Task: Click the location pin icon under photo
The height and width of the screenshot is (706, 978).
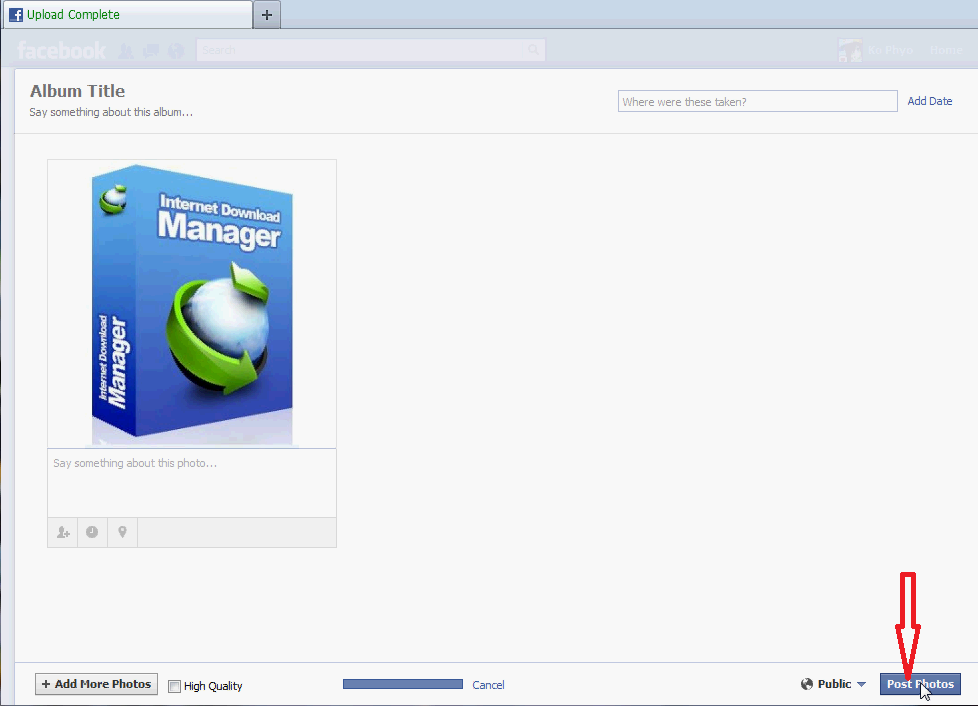Action: 122,532
